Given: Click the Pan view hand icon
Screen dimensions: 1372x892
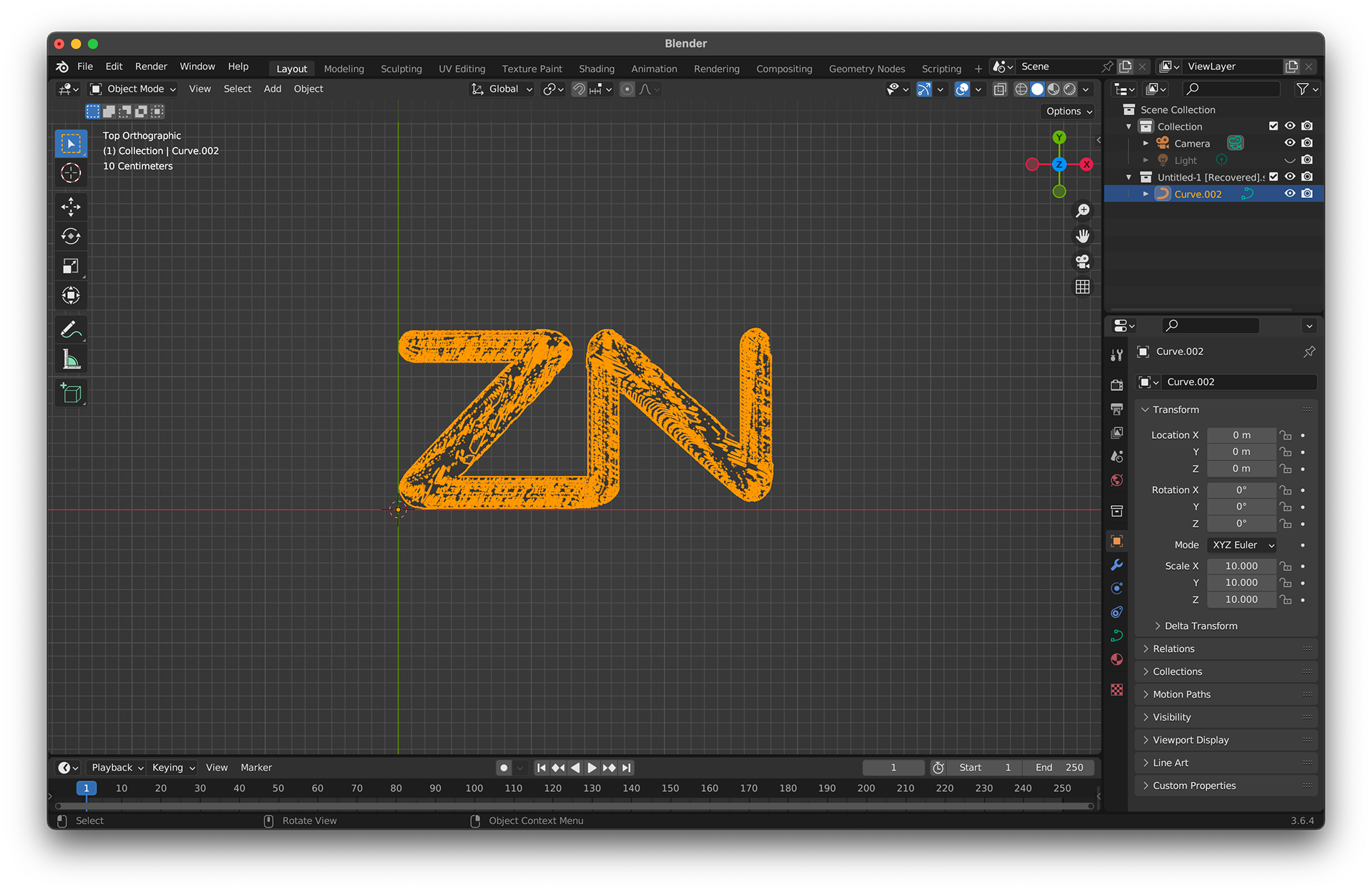Looking at the screenshot, I should click(1083, 236).
